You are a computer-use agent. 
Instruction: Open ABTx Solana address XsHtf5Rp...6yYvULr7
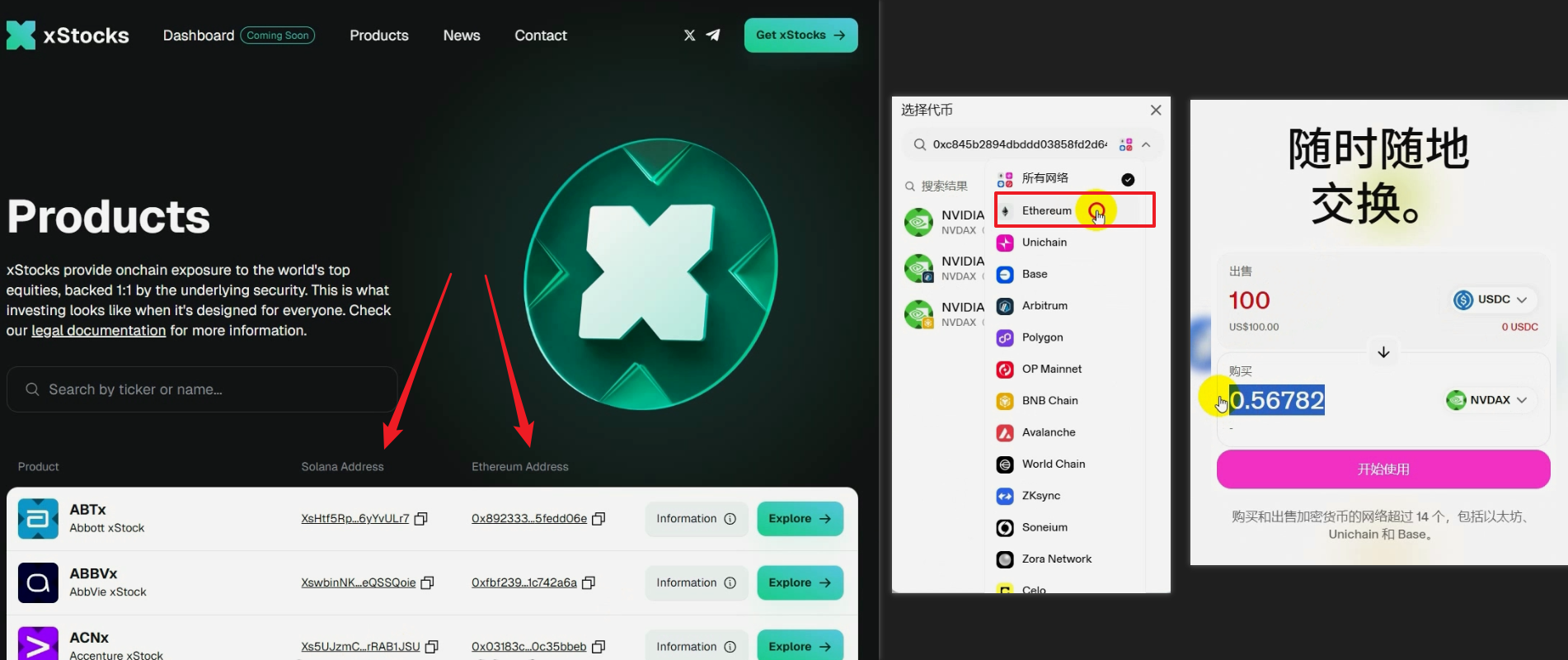pyautogui.click(x=355, y=519)
